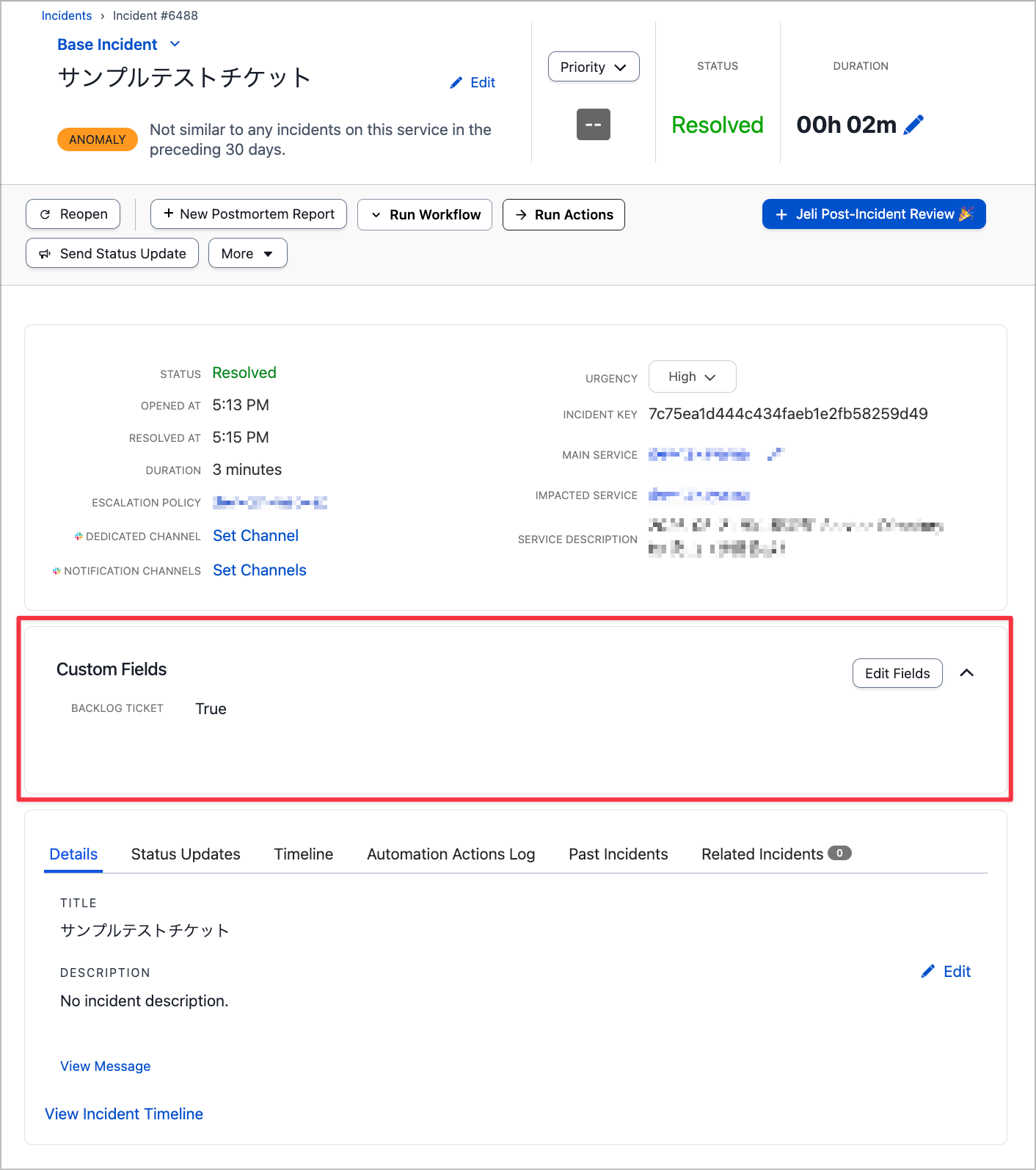1036x1170 pixels.
Task: Open the Related Incidents tab
Action: (x=776, y=854)
